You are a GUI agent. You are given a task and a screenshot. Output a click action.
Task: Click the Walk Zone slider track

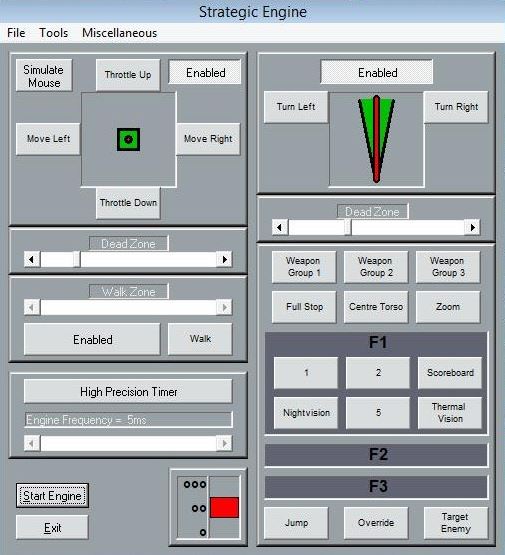click(128, 307)
